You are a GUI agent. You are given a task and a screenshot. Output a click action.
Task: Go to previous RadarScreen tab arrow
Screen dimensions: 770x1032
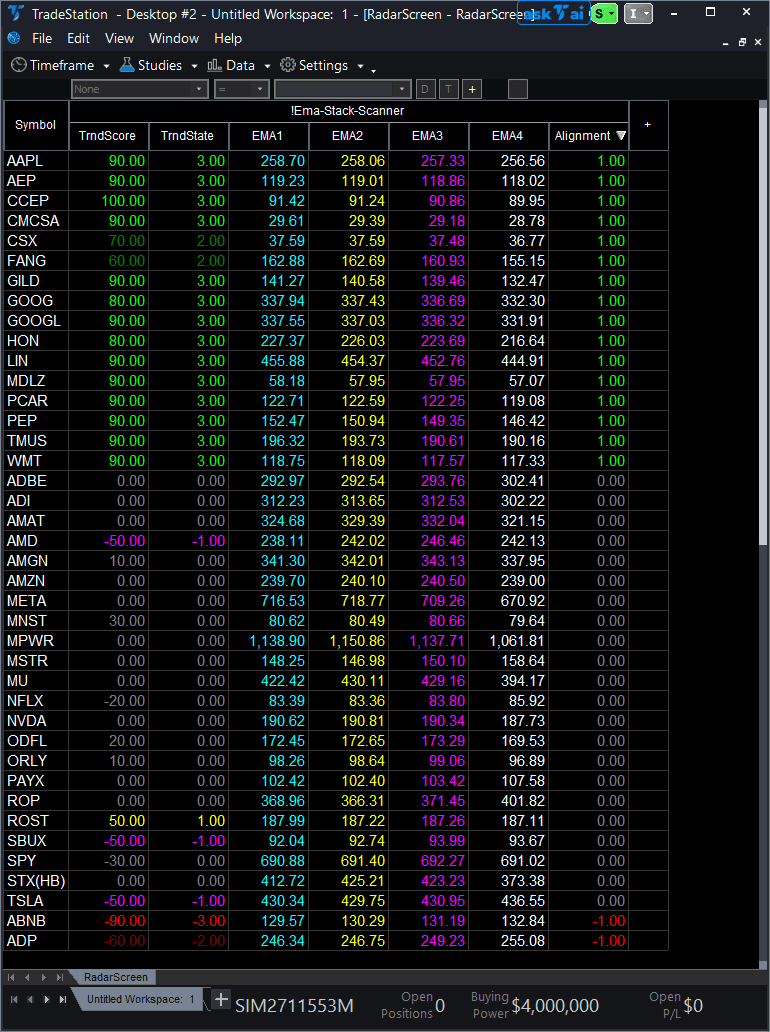(x=28, y=977)
